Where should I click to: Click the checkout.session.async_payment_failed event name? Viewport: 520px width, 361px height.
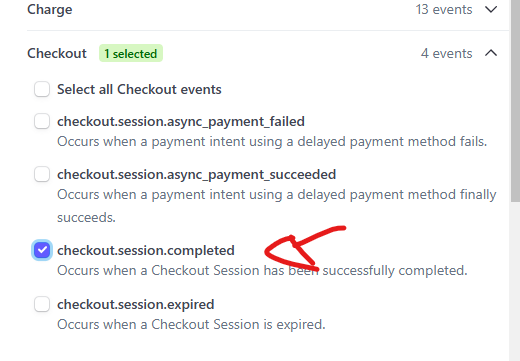click(x=181, y=122)
